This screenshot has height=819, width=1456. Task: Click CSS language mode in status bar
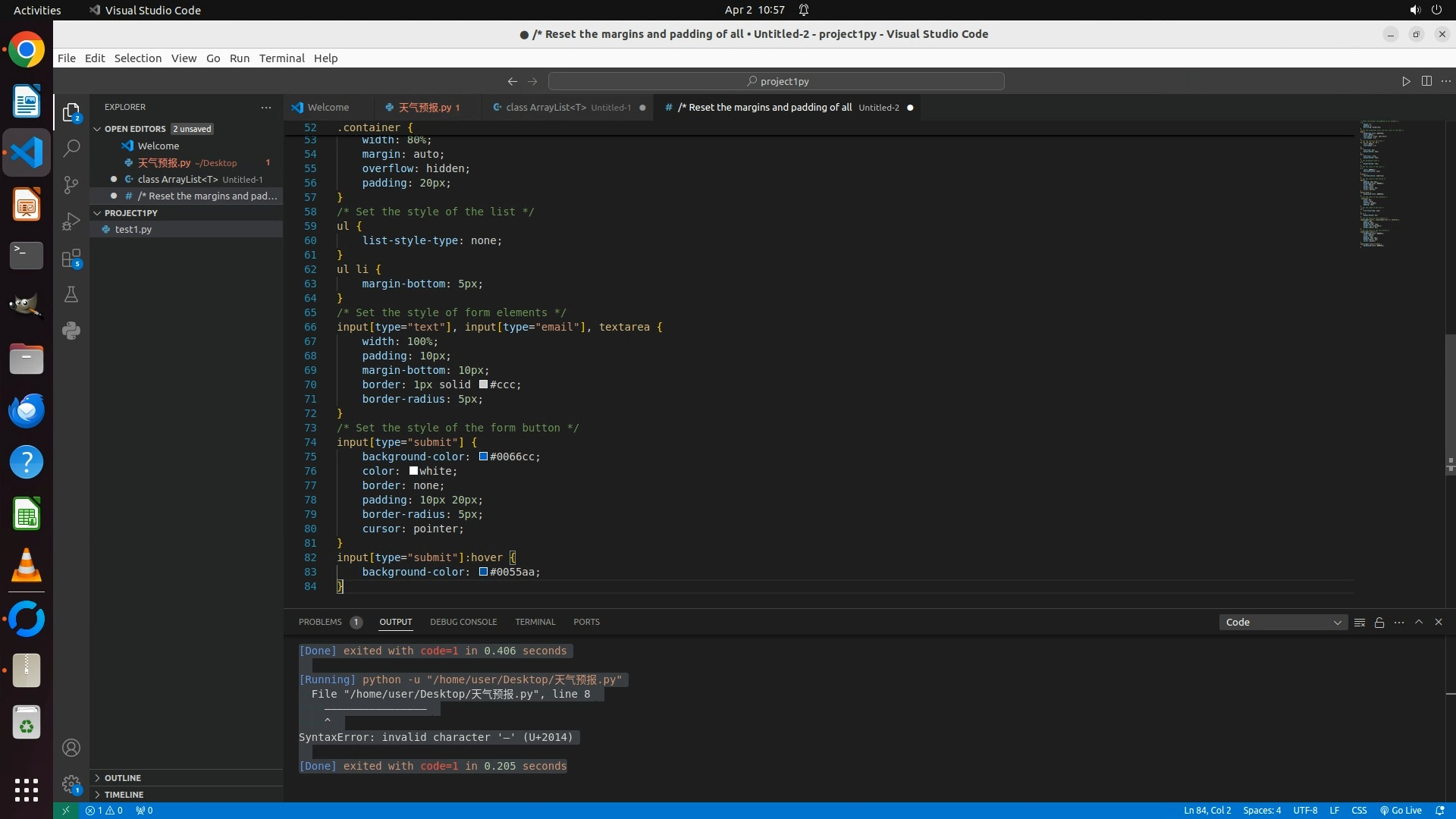pyautogui.click(x=1359, y=810)
